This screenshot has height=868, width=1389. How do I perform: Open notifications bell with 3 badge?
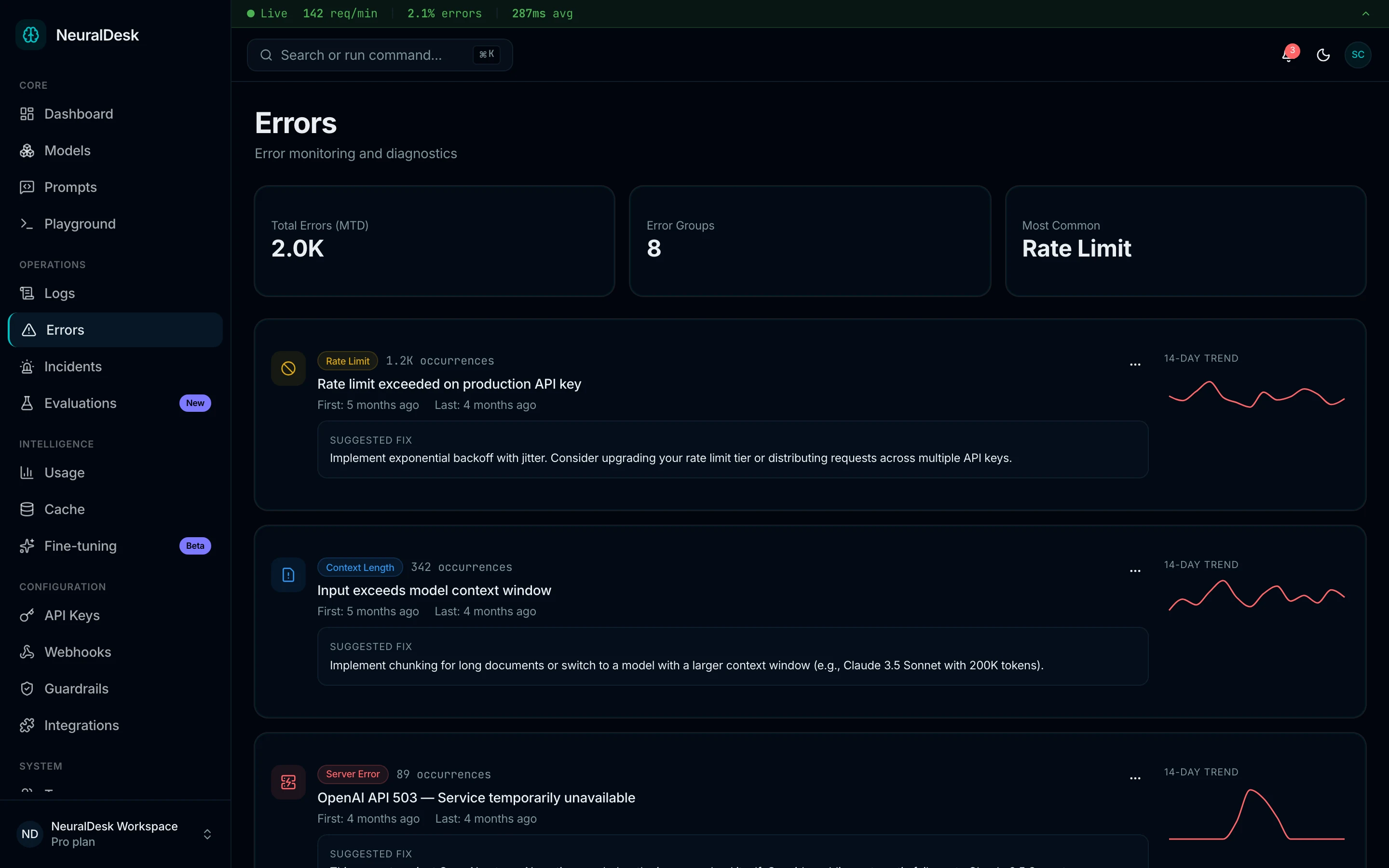[x=1289, y=54]
